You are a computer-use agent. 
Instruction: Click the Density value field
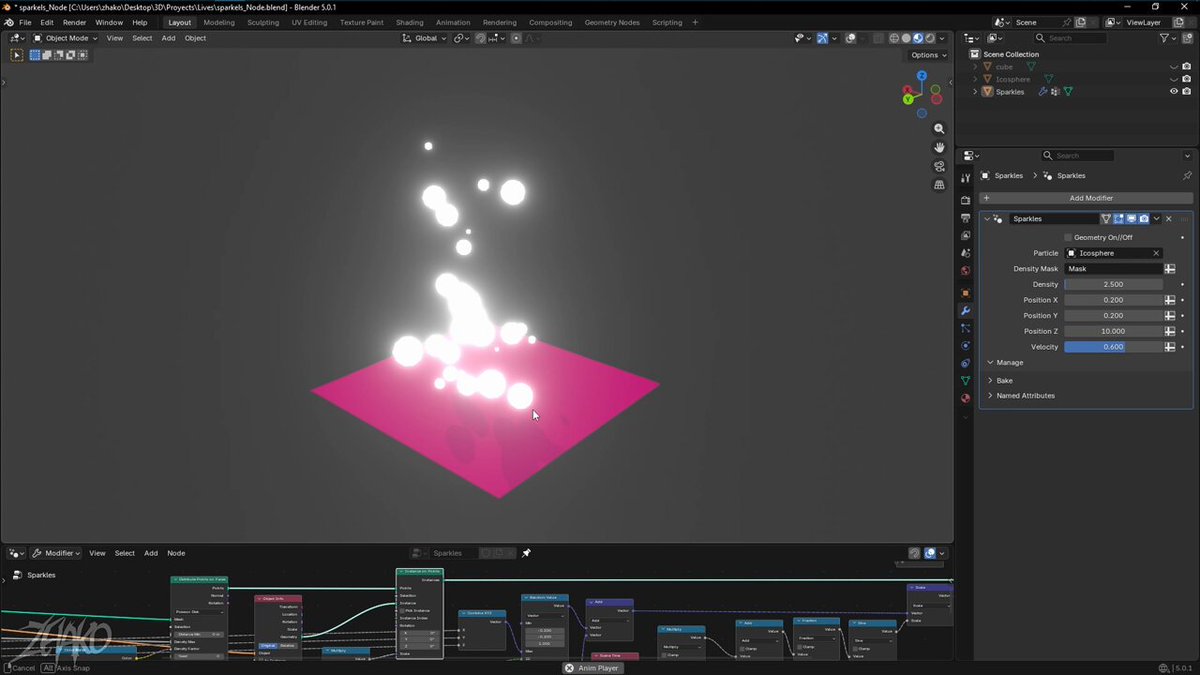click(1113, 284)
